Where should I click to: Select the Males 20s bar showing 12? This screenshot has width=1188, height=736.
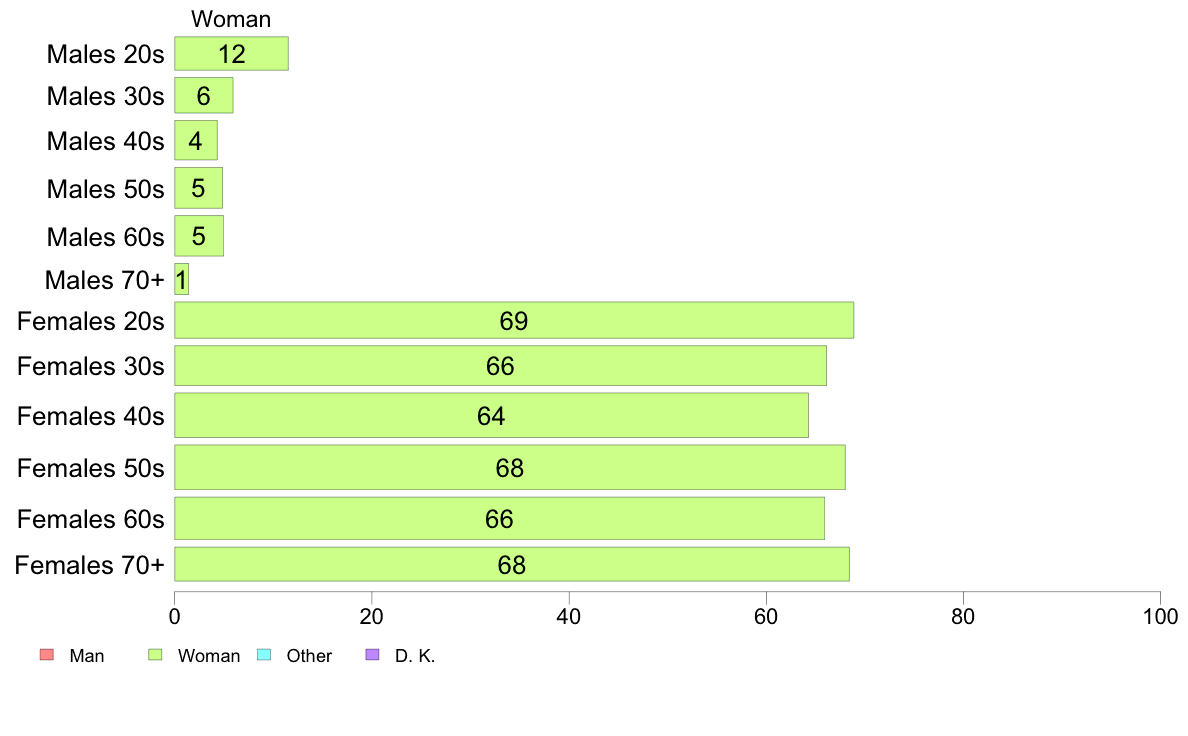(231, 54)
